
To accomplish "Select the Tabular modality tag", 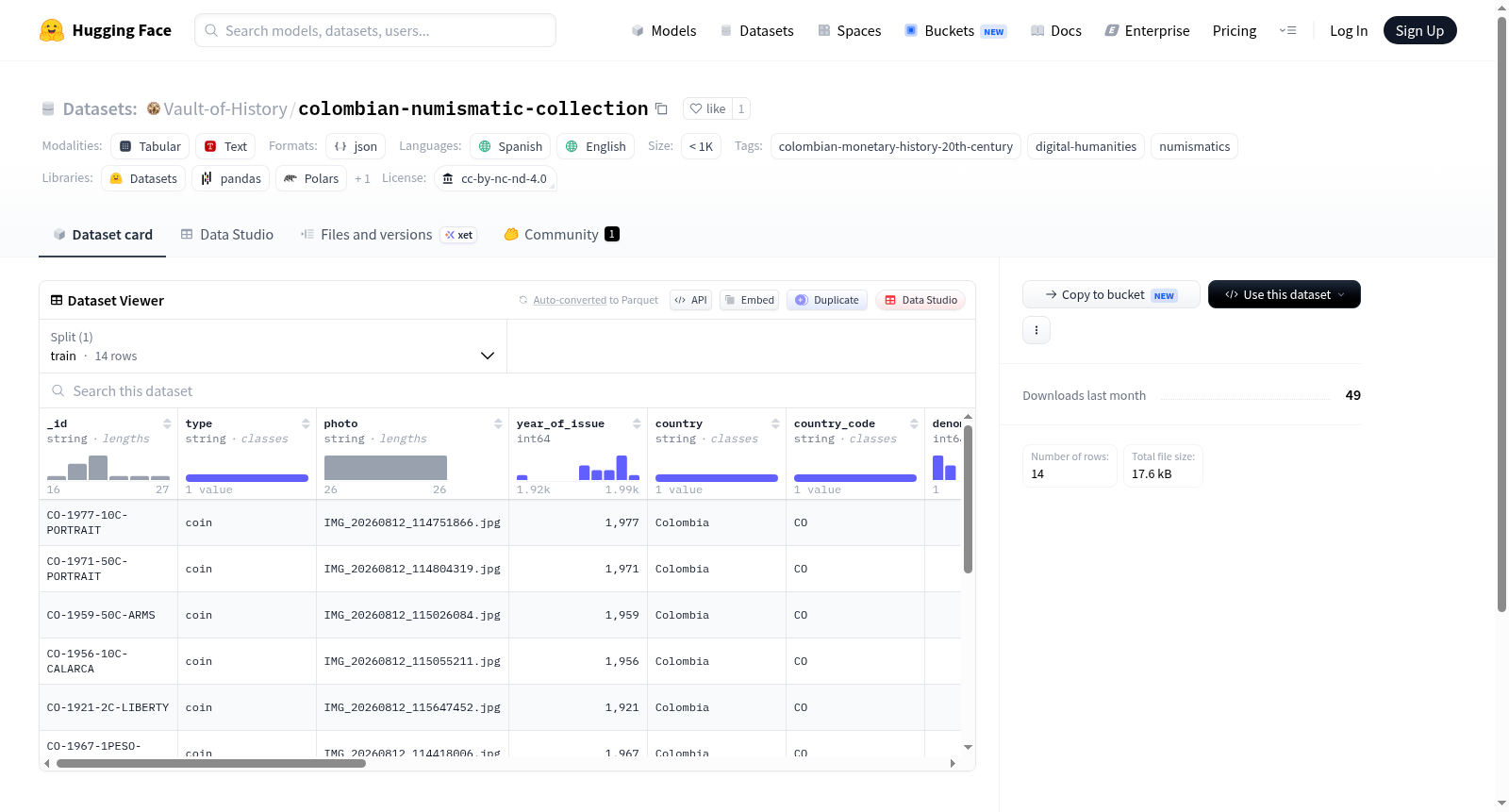I will [x=150, y=146].
